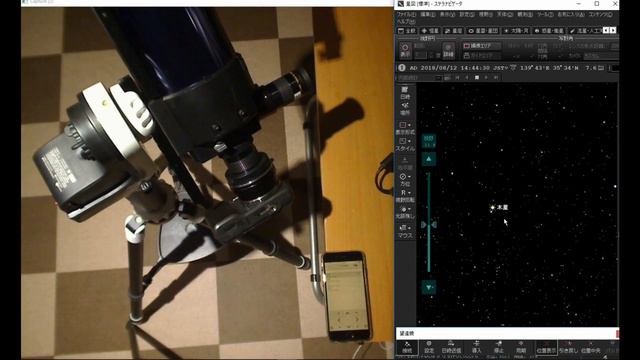Open the JST time zone dropdown

click(x=501, y=68)
